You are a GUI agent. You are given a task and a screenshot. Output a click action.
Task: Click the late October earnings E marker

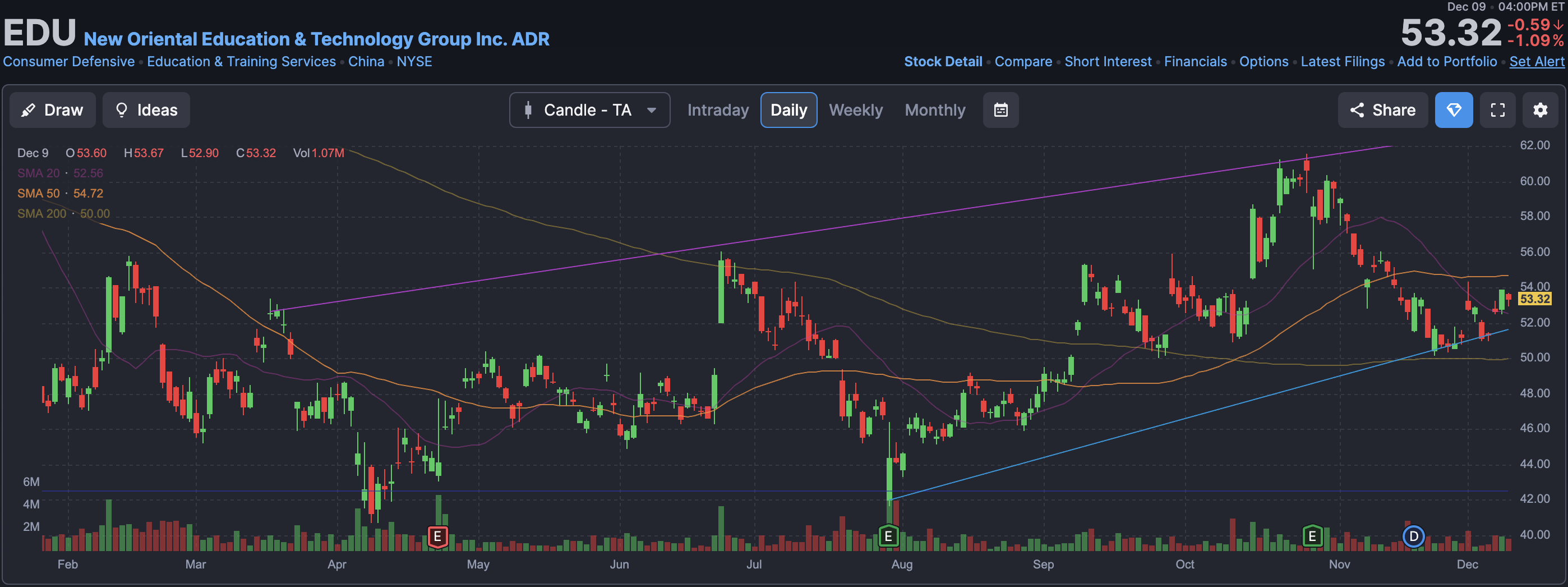(x=1312, y=536)
